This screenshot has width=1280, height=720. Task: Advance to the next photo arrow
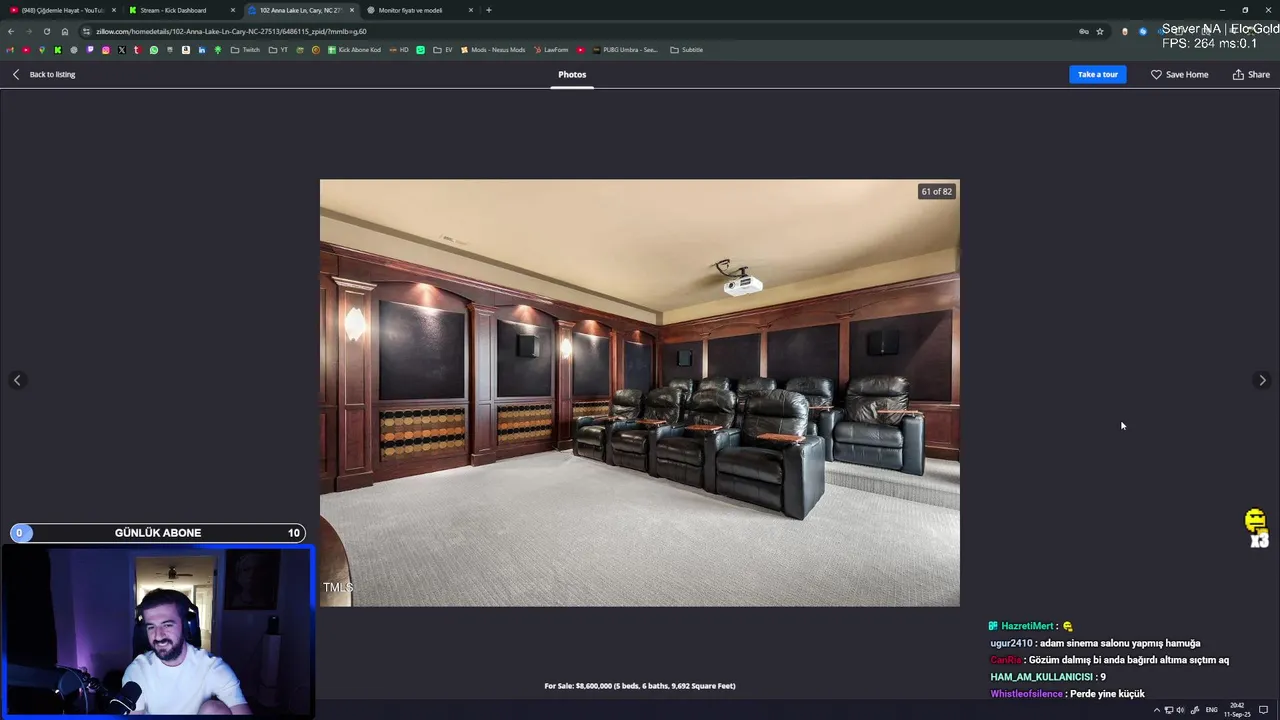coord(1262,380)
